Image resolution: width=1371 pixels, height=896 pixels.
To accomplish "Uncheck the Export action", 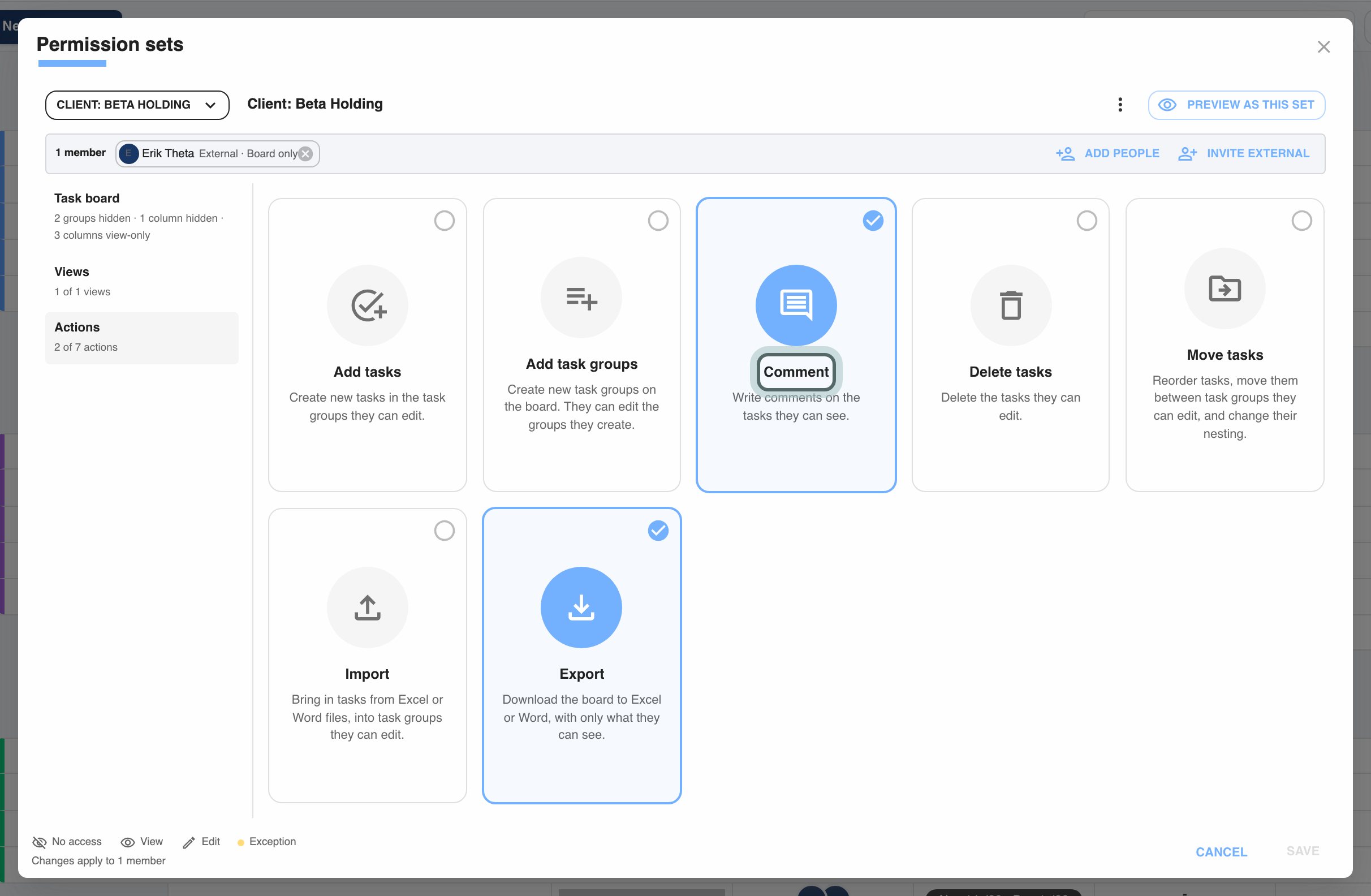I will (658, 530).
